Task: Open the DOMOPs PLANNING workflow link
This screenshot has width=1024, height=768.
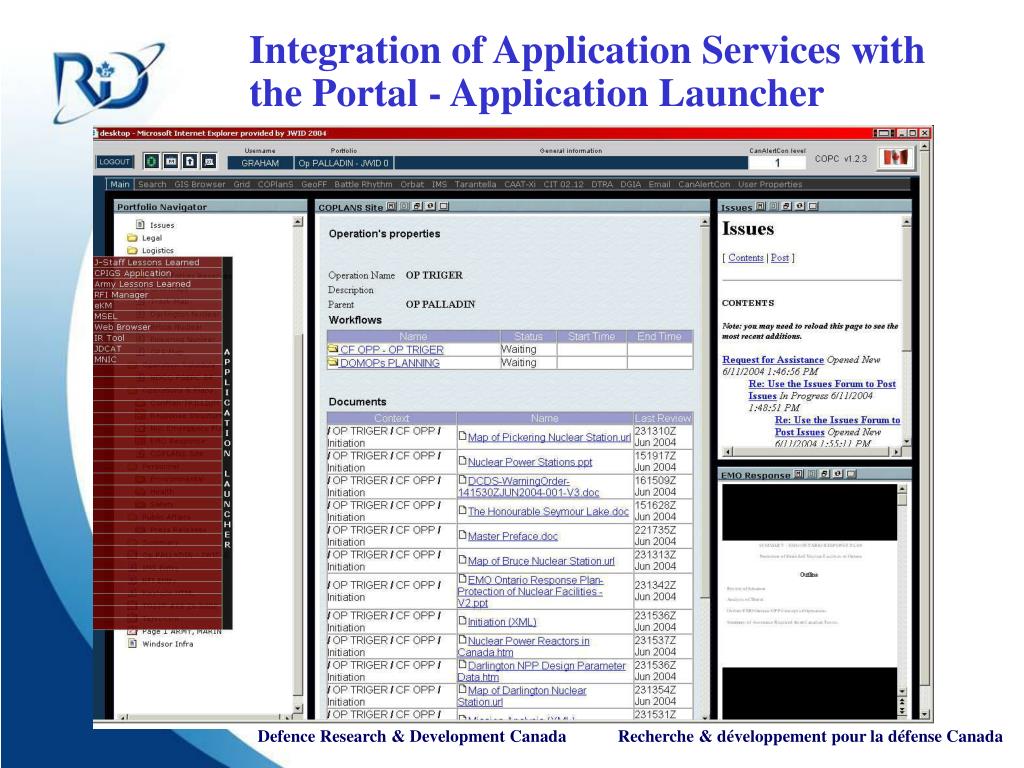Action: [x=390, y=362]
